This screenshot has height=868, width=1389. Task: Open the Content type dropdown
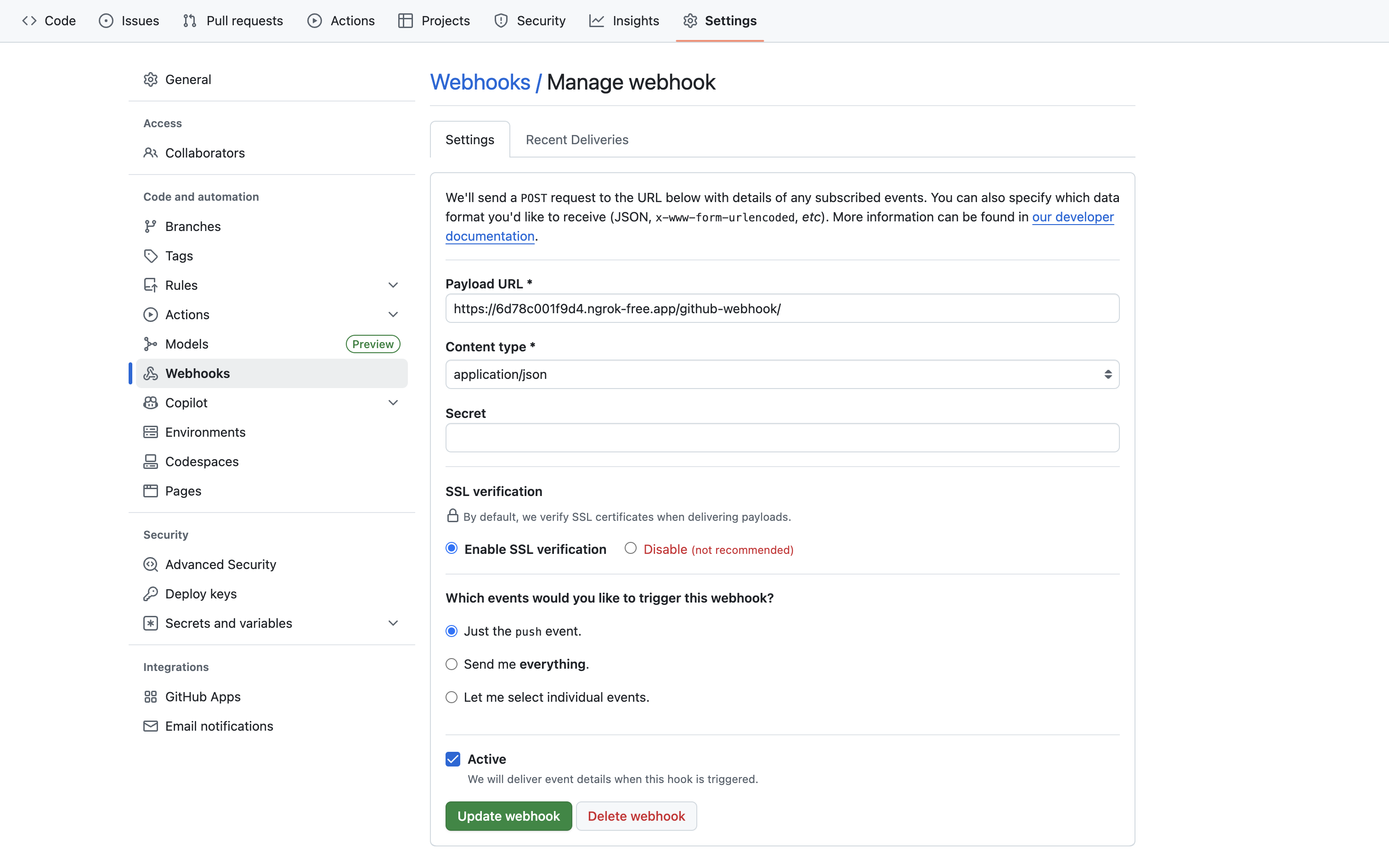click(x=782, y=374)
